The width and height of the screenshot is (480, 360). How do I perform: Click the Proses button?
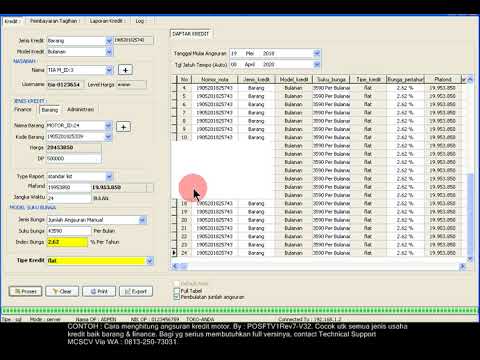pyautogui.click(x=26, y=291)
